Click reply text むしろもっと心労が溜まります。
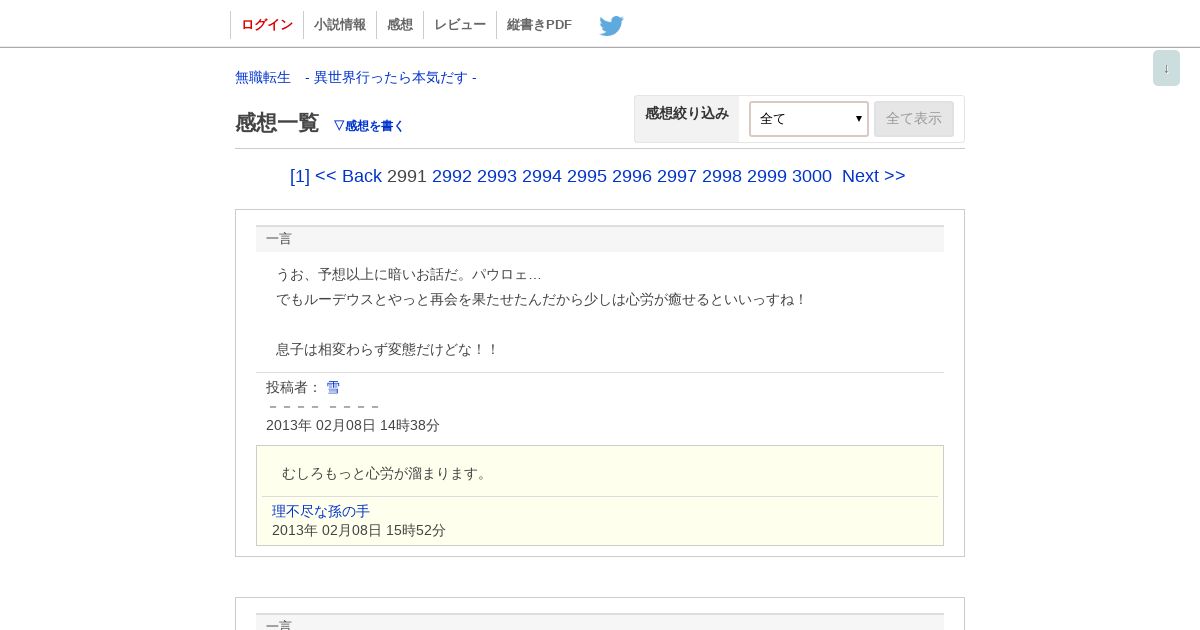Screen dimensions: 1200x630 pos(387,473)
